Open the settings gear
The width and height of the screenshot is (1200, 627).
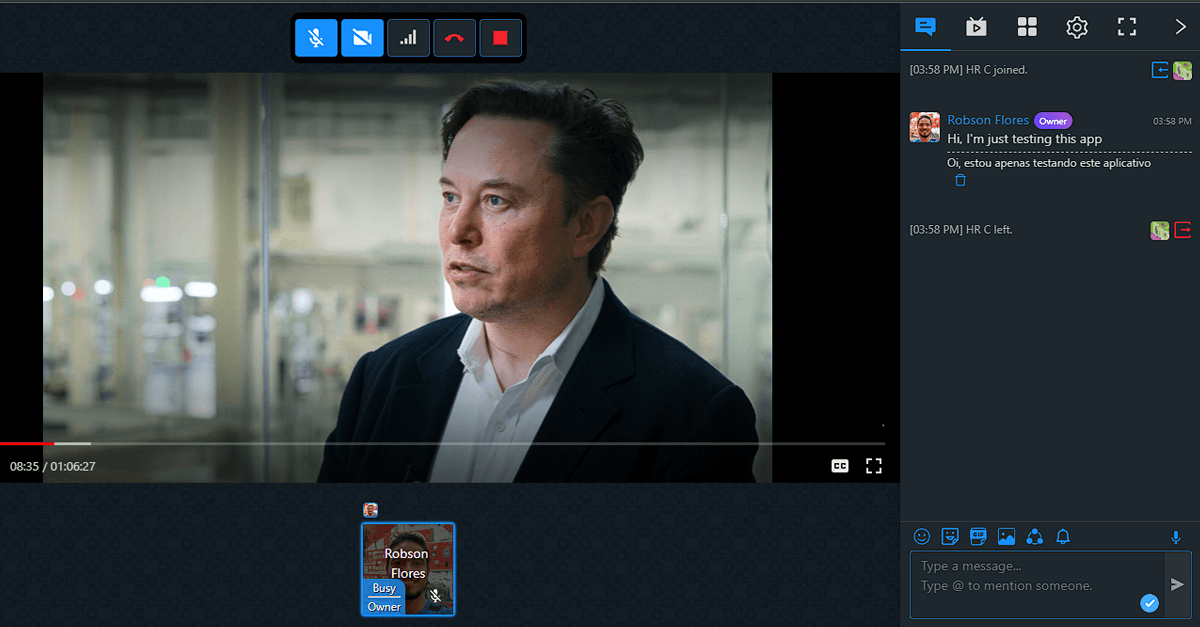[x=1077, y=27]
